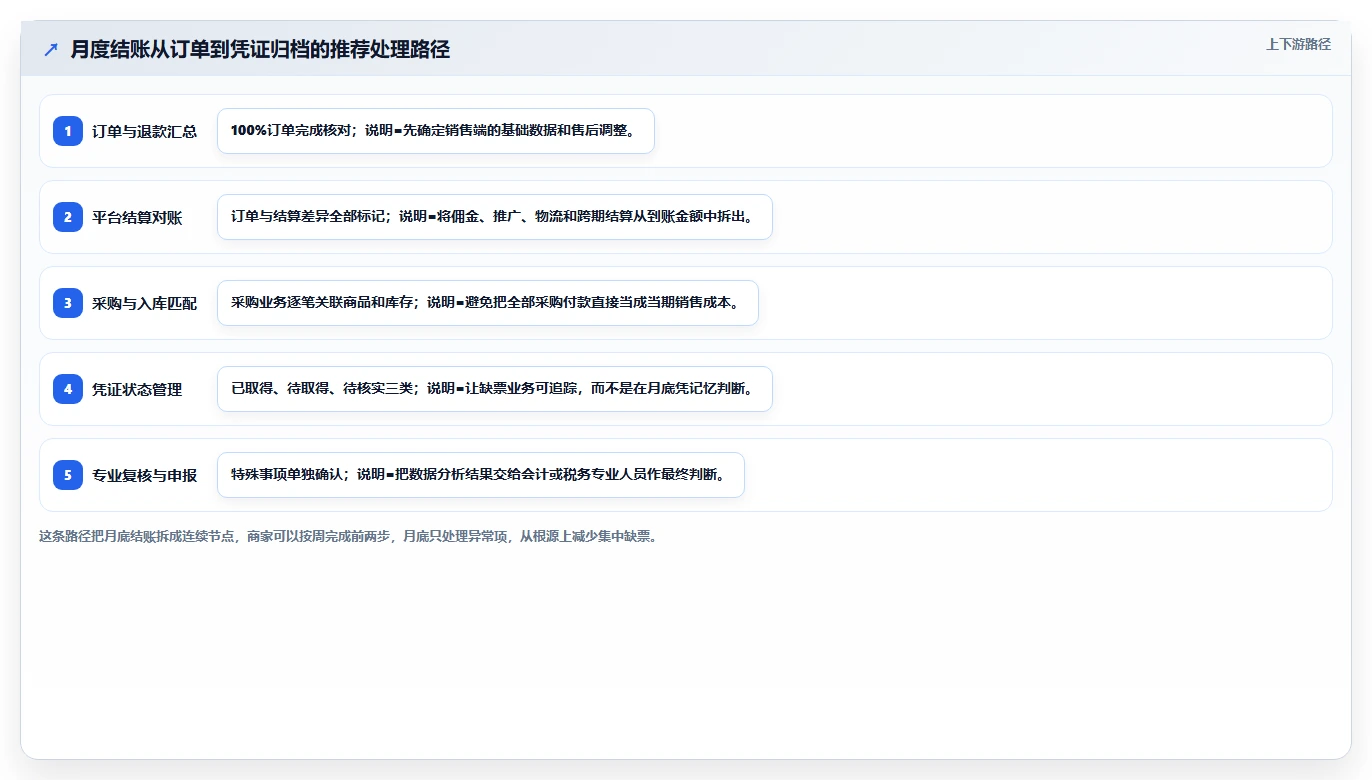
Task: Select the 上下游路径 label
Action: point(1298,44)
